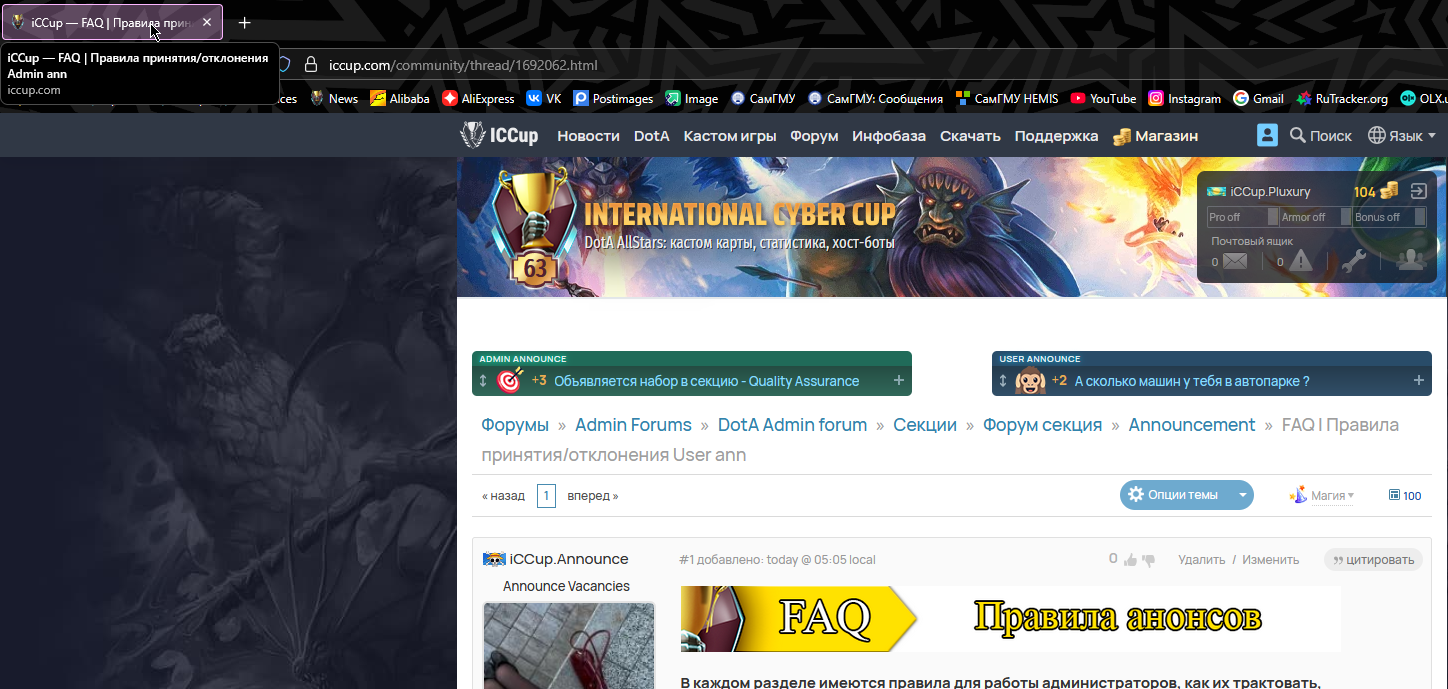Open iCCup.Announce author profile

coord(569,559)
